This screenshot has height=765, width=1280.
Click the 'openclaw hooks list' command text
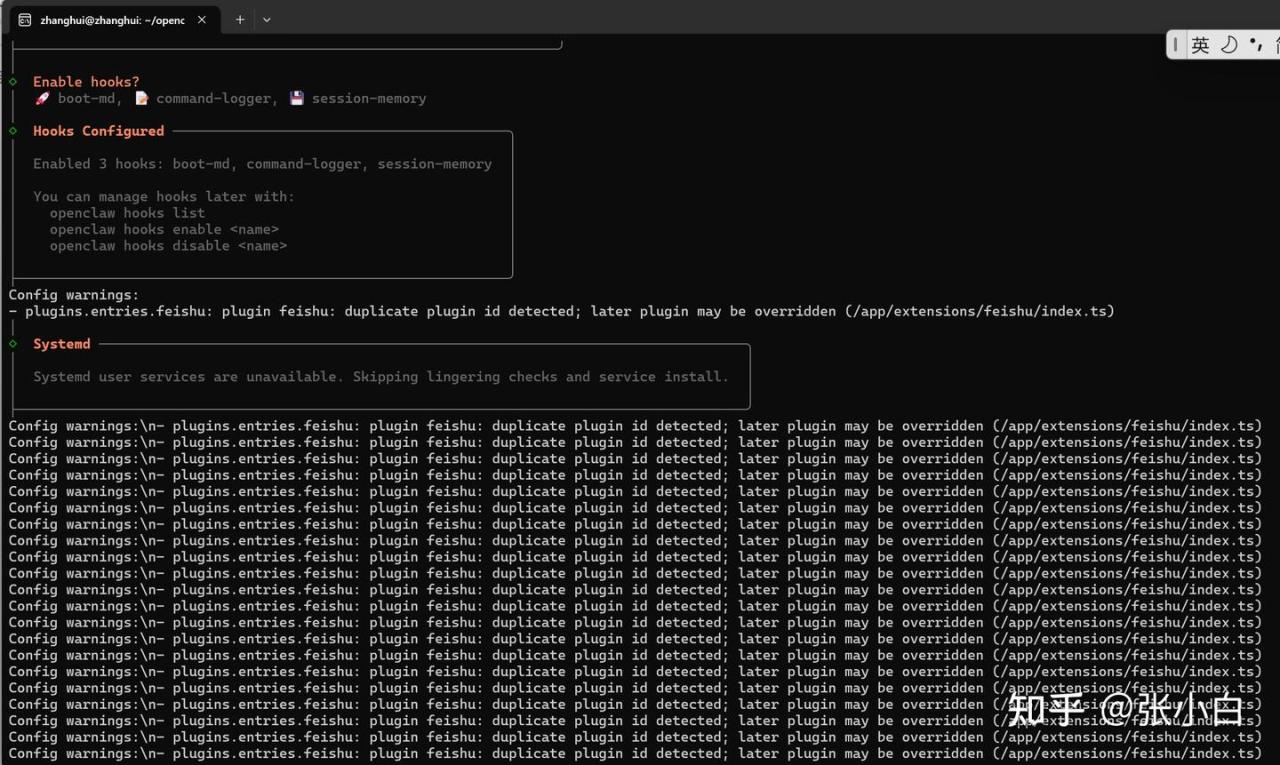pos(127,213)
